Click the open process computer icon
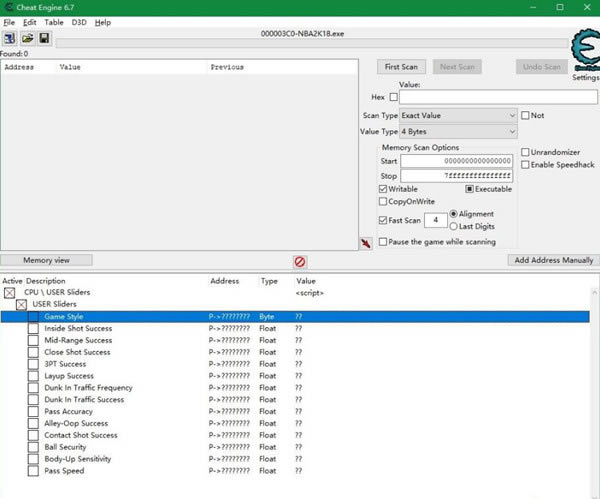 pos(10,39)
